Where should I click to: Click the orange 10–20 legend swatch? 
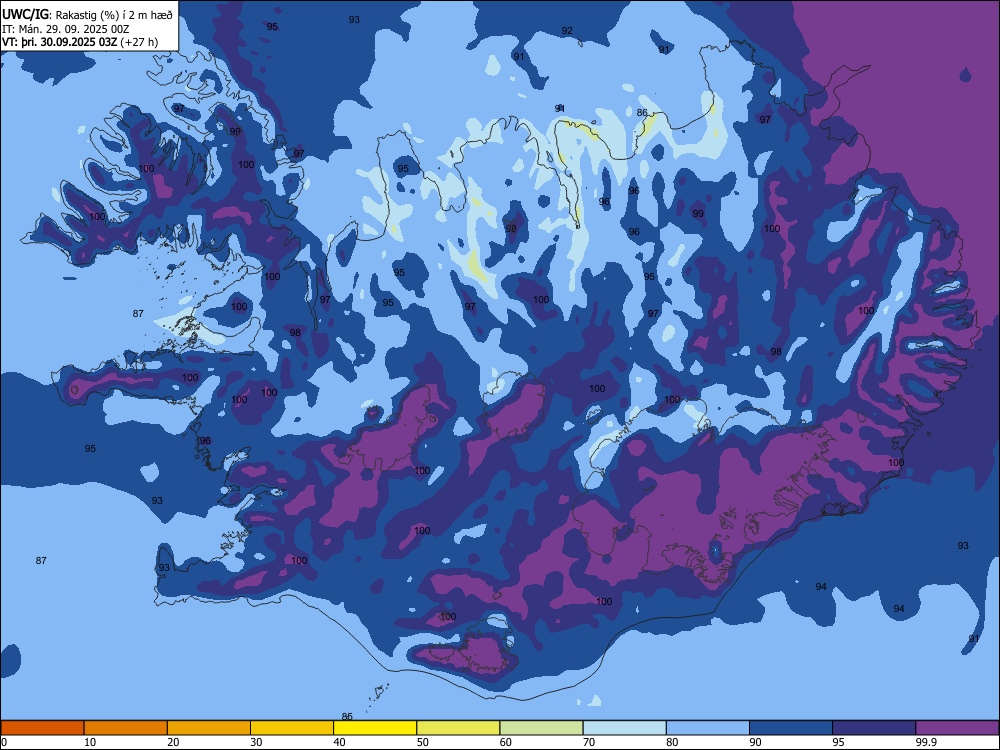point(126,728)
